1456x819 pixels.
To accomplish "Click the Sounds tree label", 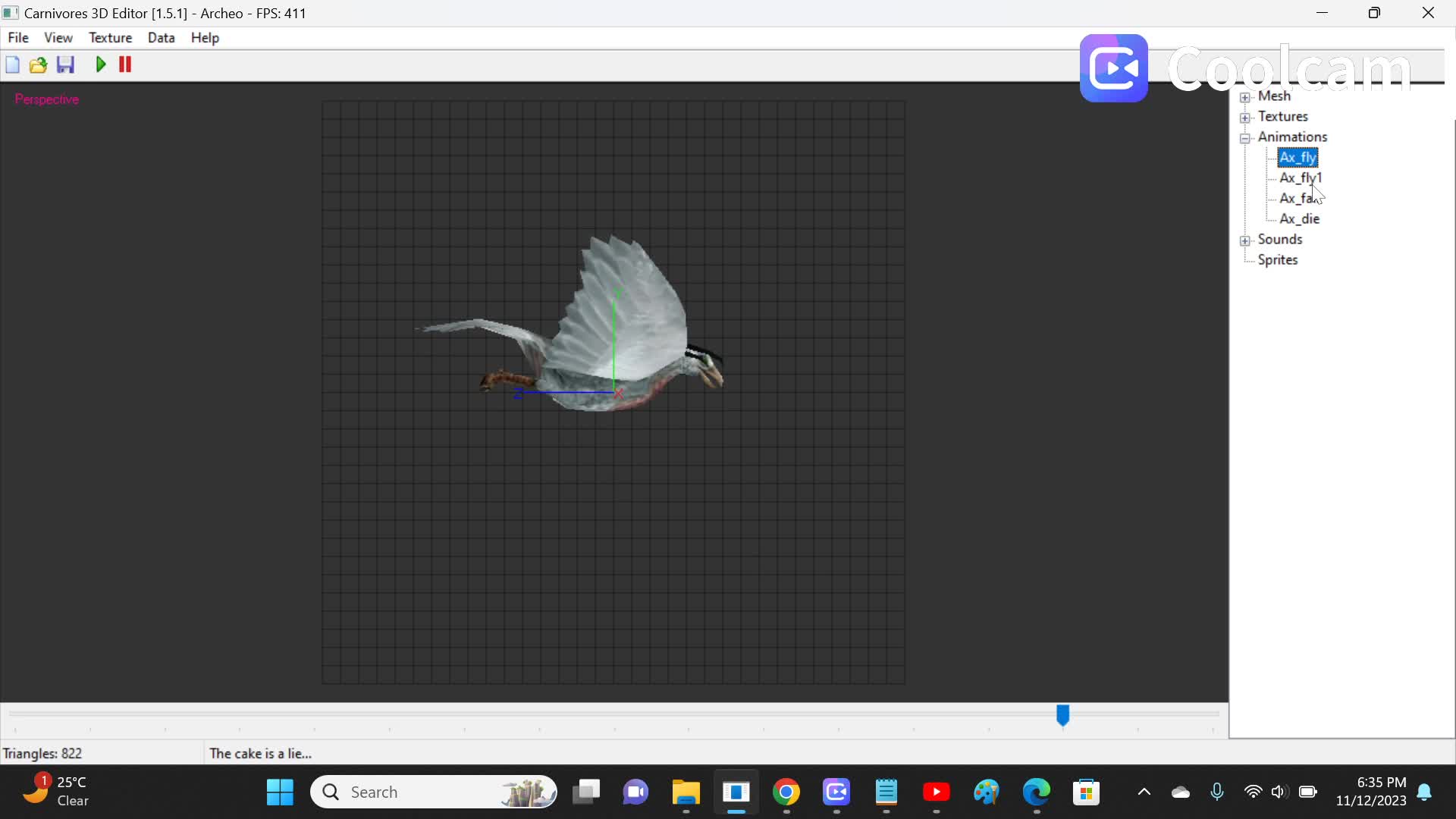I will pyautogui.click(x=1280, y=240).
